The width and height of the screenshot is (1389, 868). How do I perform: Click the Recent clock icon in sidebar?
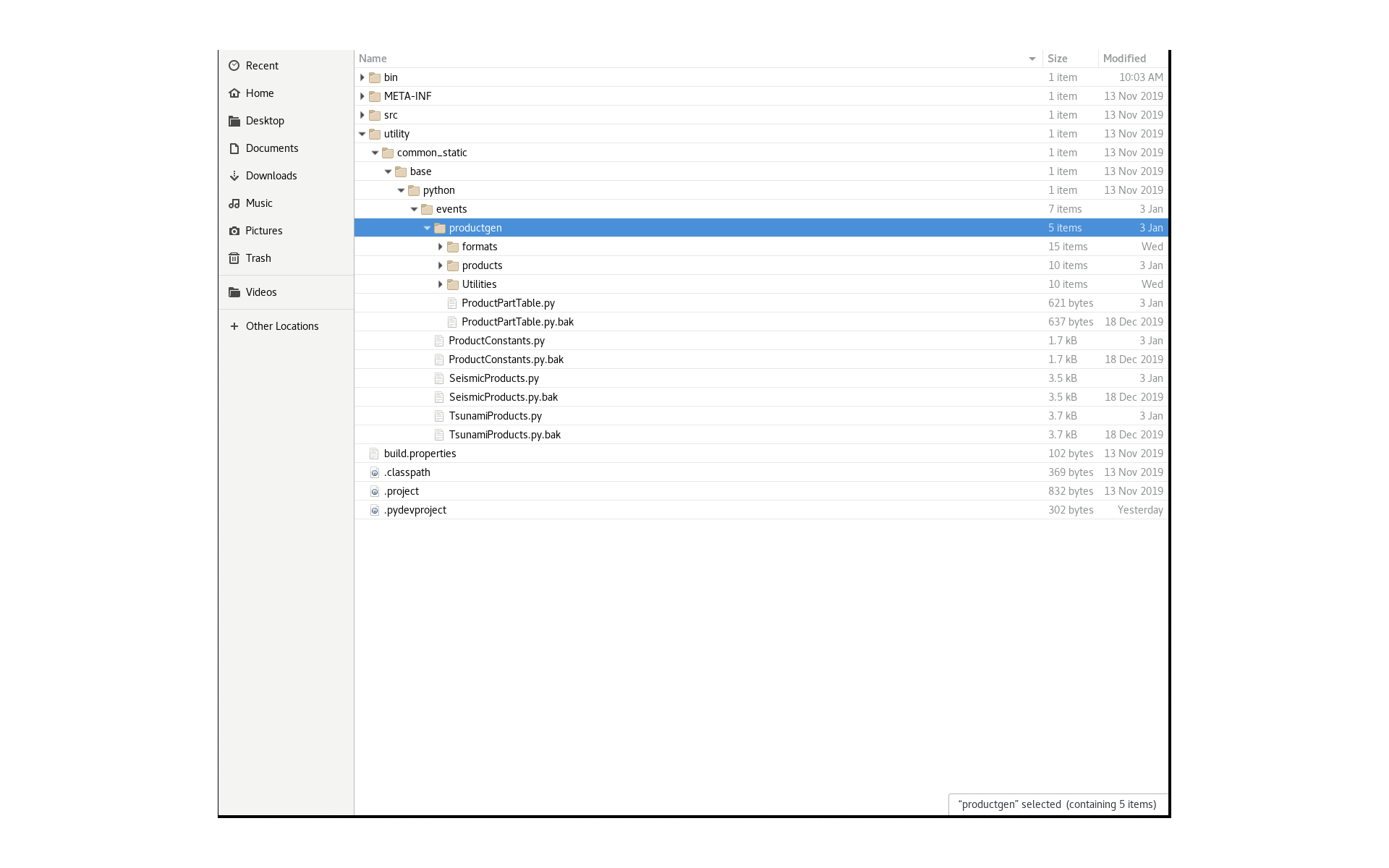[234, 66]
